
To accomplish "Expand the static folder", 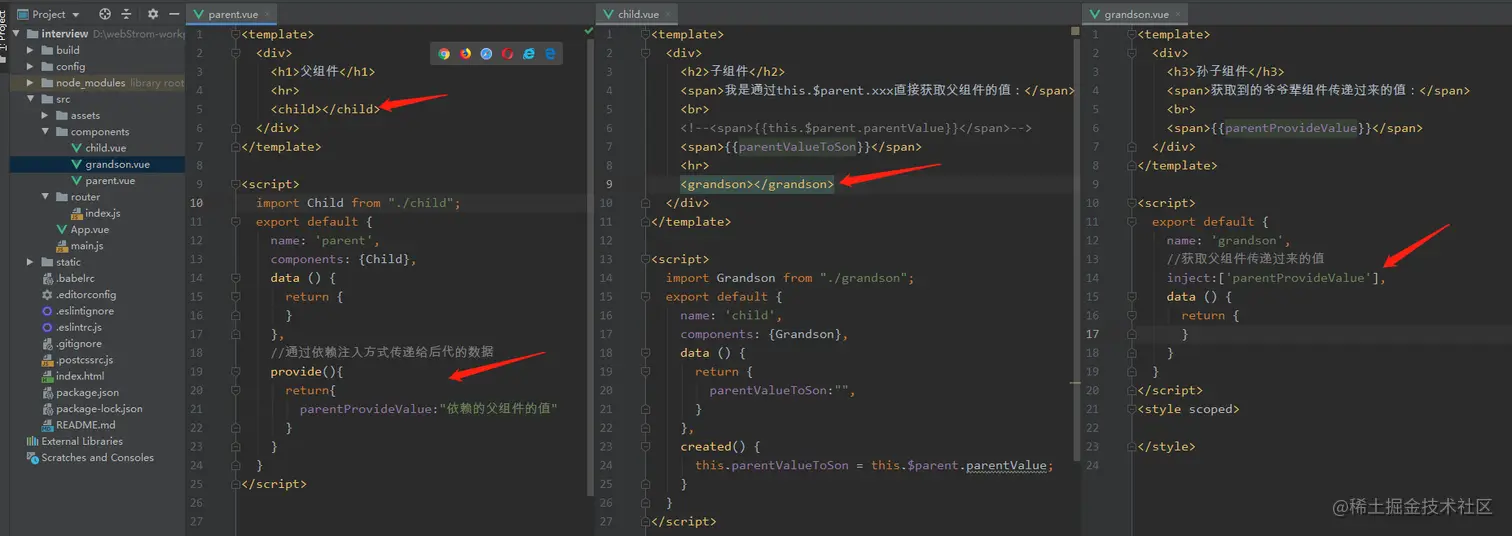I will 32,262.
